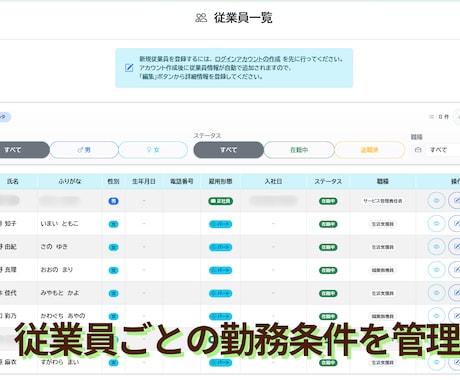View details eye icon for さの ゆき
This screenshot has width=460, height=380.
point(436,247)
